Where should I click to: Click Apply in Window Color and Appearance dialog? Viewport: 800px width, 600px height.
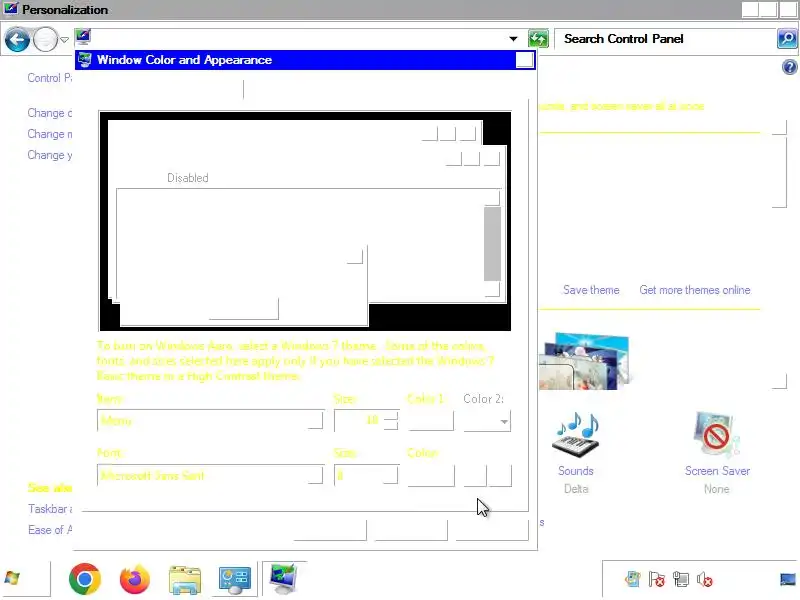(x=492, y=530)
